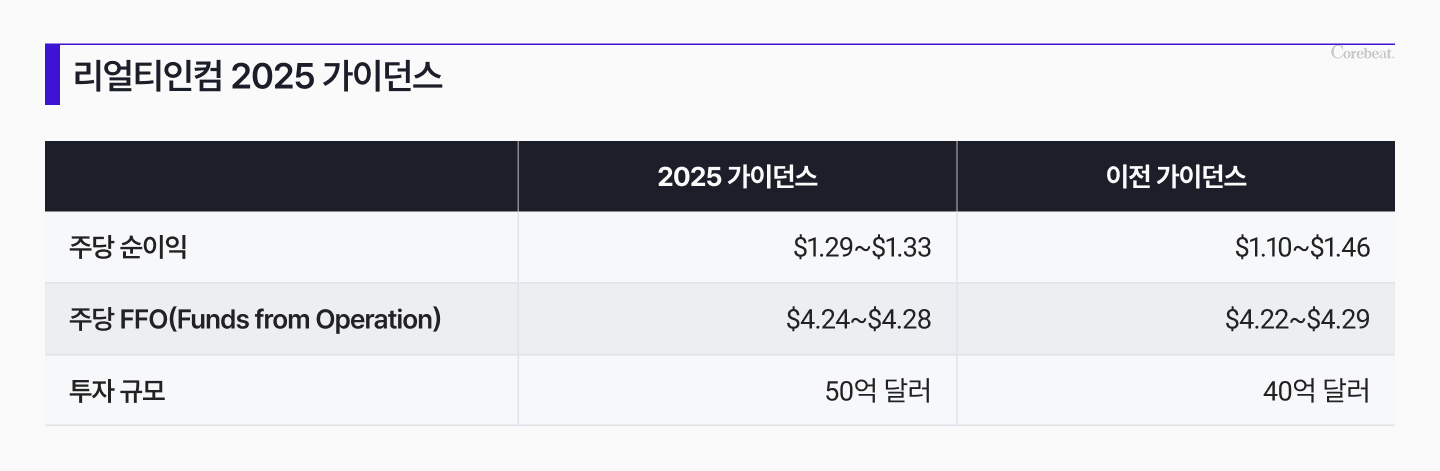Select the $4.24~$4.28 cell
Viewport: 1440px width, 471px height.
pyautogui.click(x=738, y=319)
